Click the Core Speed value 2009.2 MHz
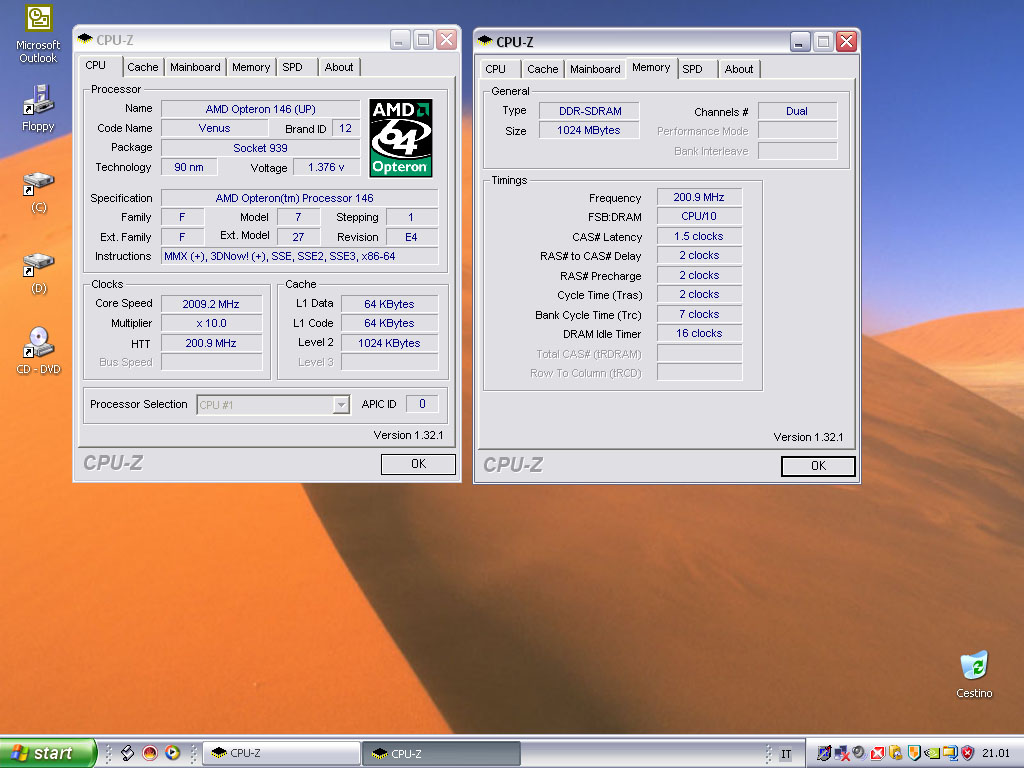 (212, 304)
